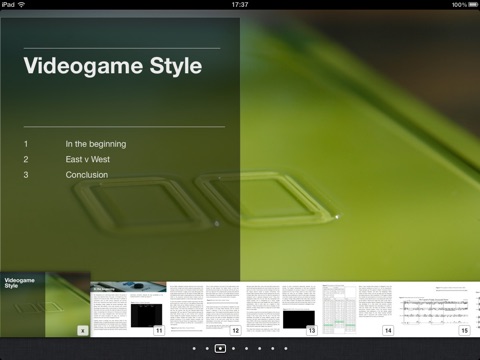The width and height of the screenshot is (480, 360).
Task: Tap the Videogame Style chapter cover thumbnail
Action: tap(45, 305)
